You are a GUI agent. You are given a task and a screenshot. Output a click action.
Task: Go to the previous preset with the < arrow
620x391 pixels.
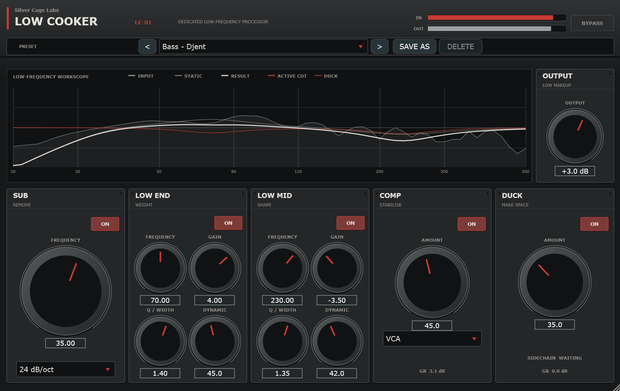tap(147, 47)
